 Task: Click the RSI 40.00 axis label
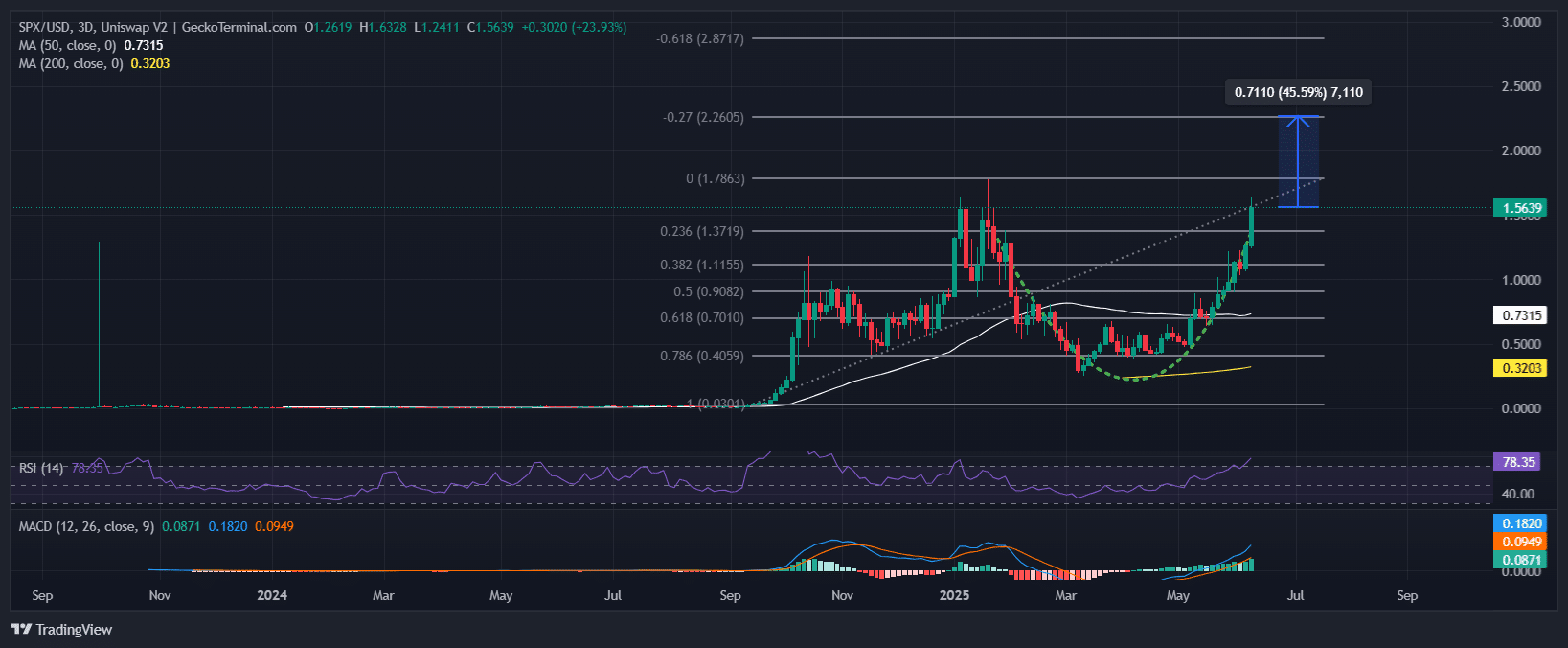(x=1518, y=494)
